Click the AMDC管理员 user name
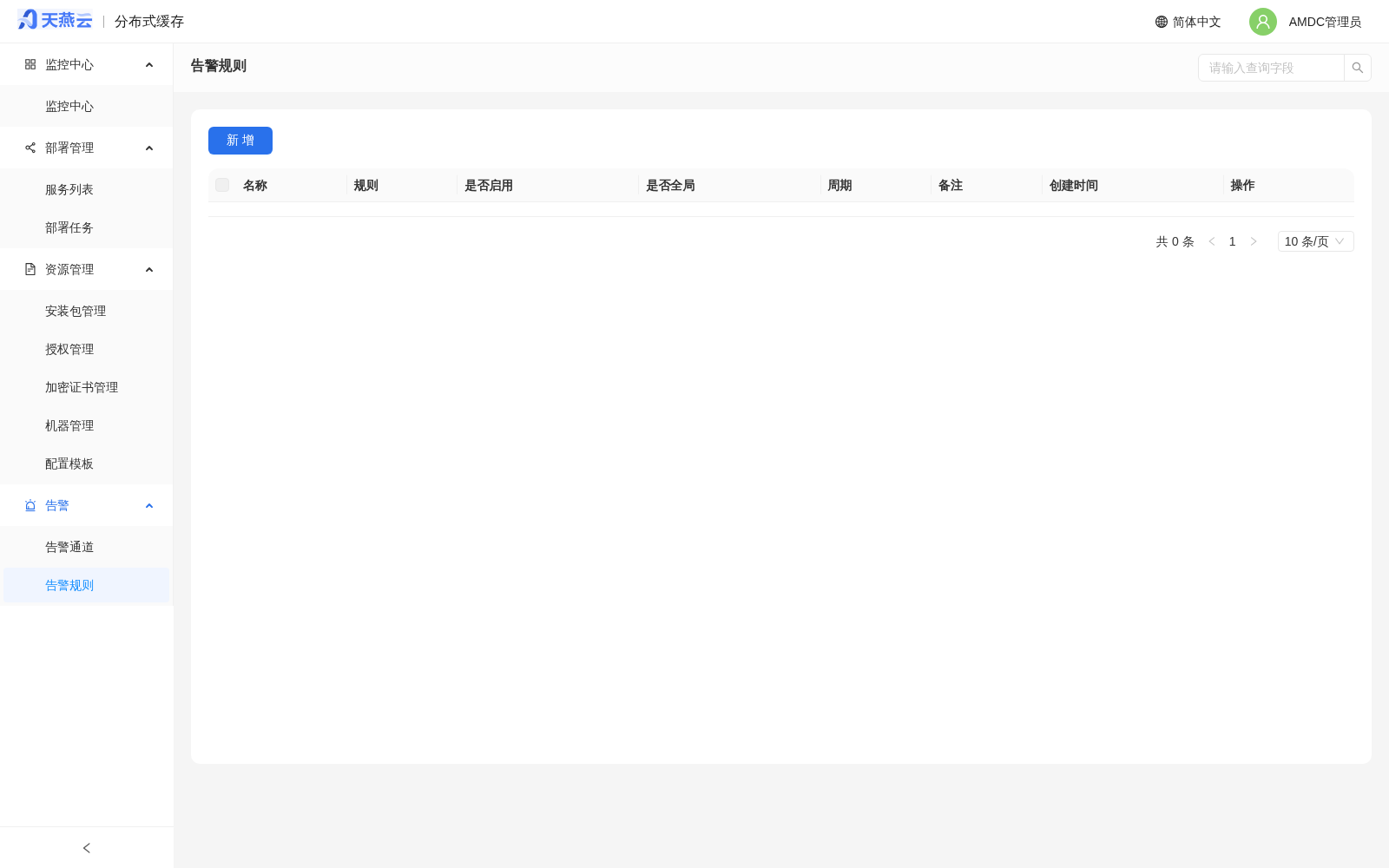 1325,22
